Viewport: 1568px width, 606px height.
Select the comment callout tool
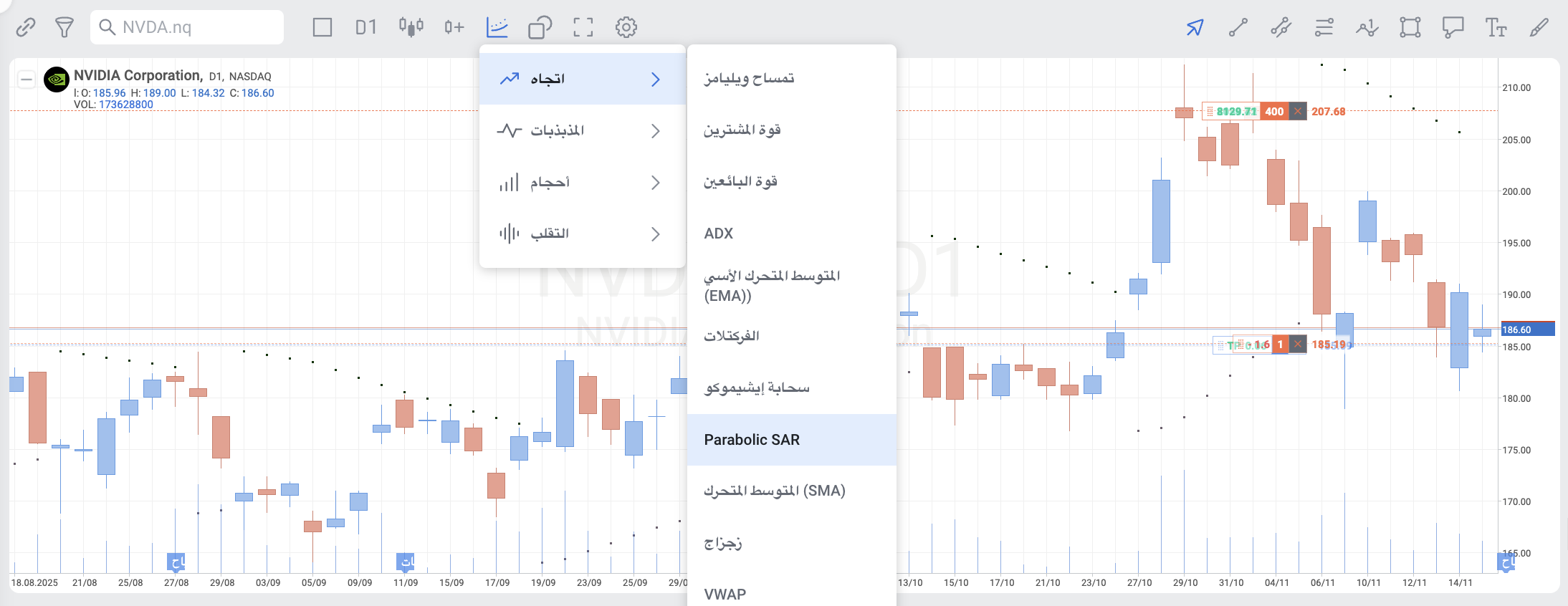1453,27
